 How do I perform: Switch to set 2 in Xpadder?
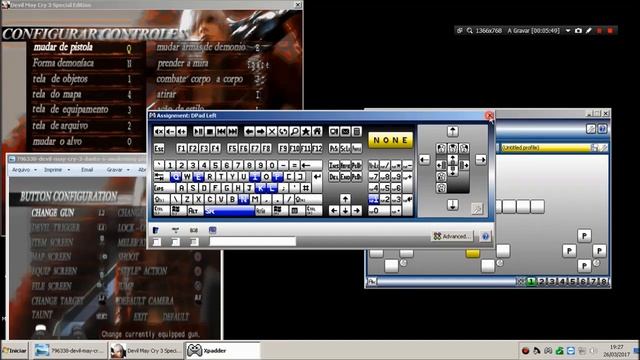coord(542,282)
